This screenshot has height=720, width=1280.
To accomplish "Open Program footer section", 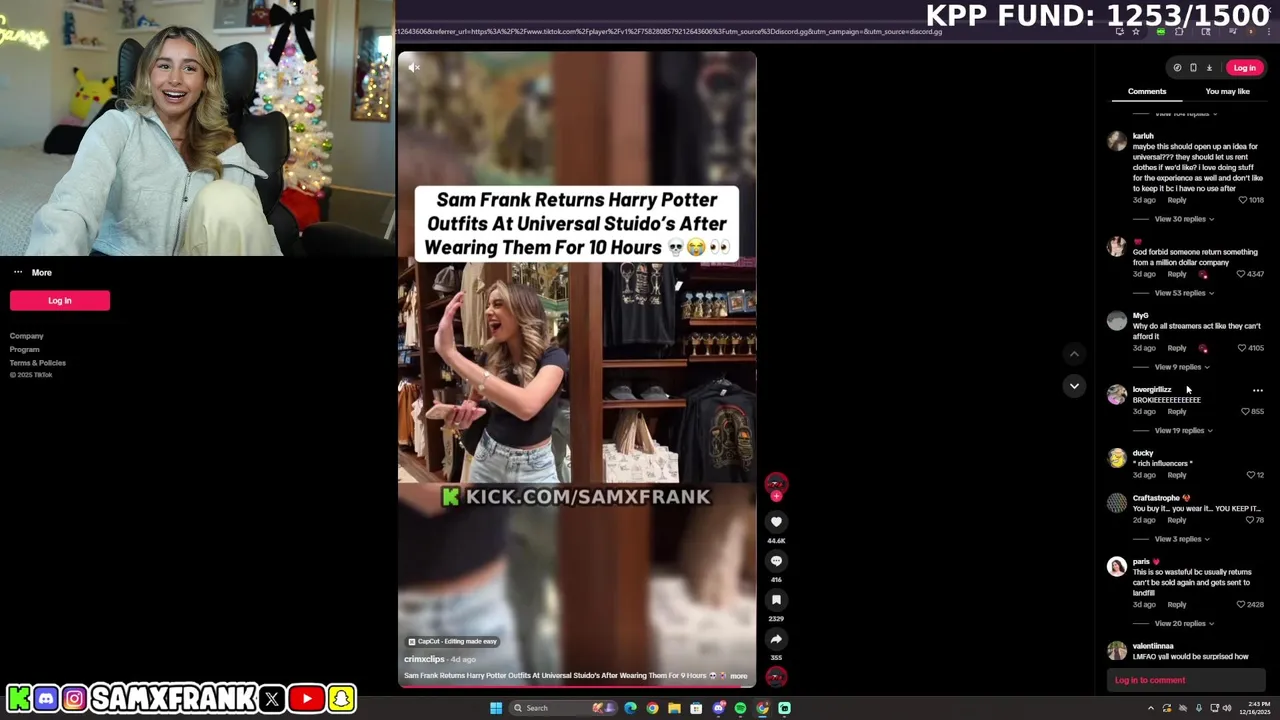I will 25,349.
